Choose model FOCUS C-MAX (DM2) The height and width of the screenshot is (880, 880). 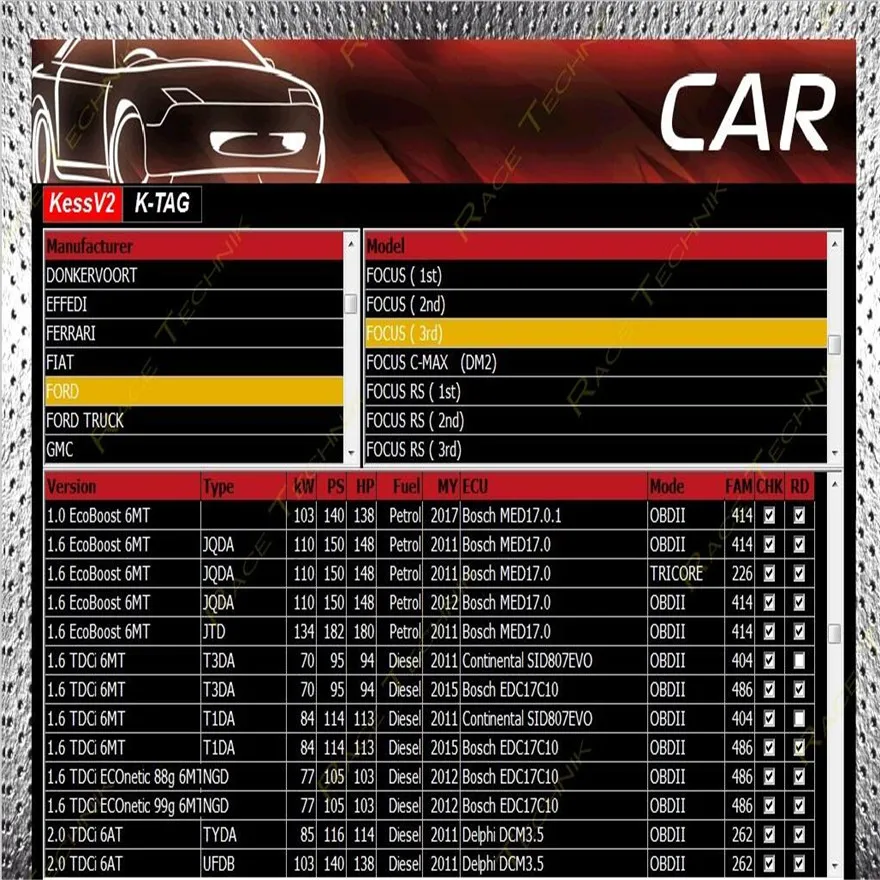(x=595, y=363)
